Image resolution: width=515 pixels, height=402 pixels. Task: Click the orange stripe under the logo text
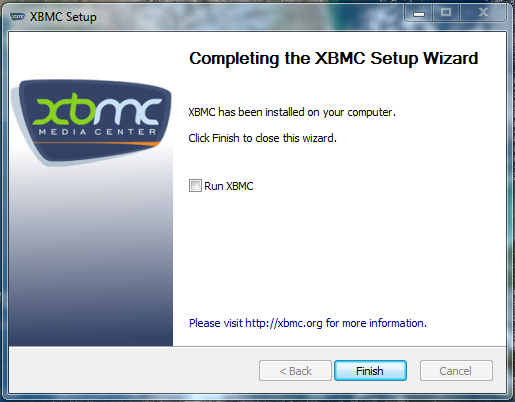[x=97, y=143]
